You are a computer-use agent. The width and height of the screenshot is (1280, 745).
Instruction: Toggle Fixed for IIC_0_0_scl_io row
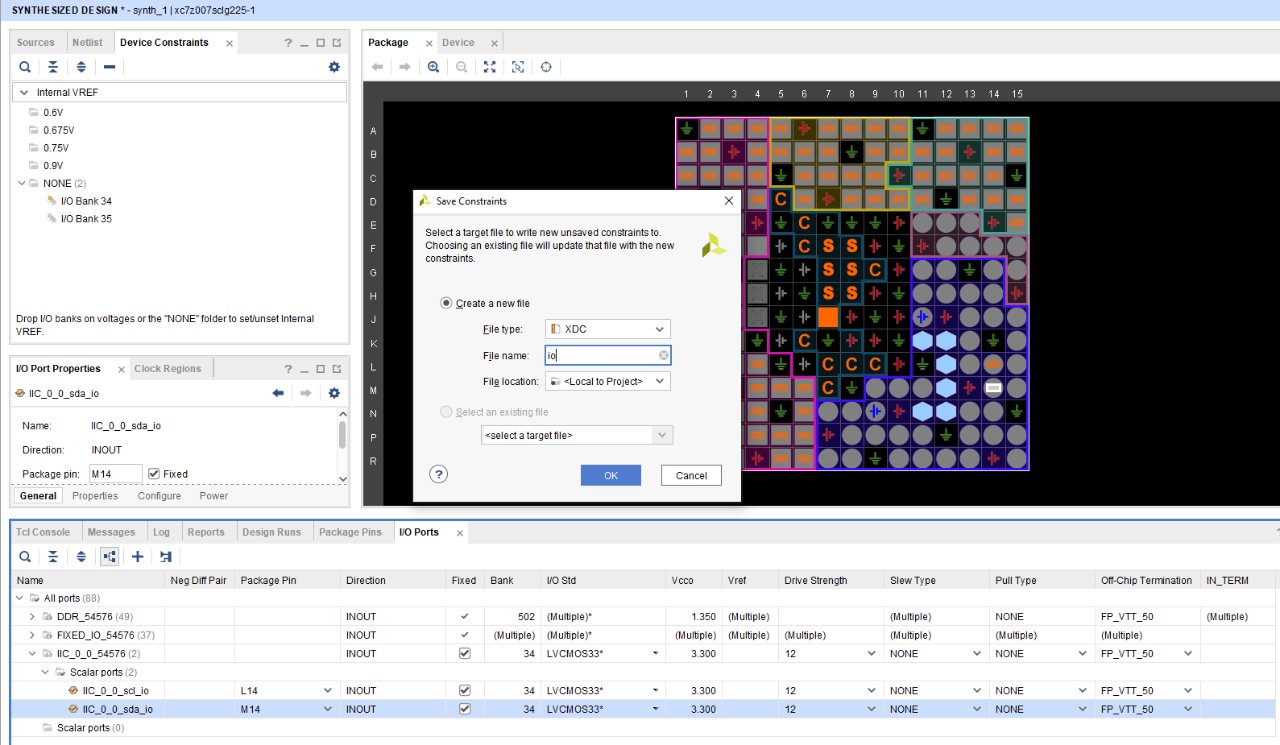click(464, 690)
